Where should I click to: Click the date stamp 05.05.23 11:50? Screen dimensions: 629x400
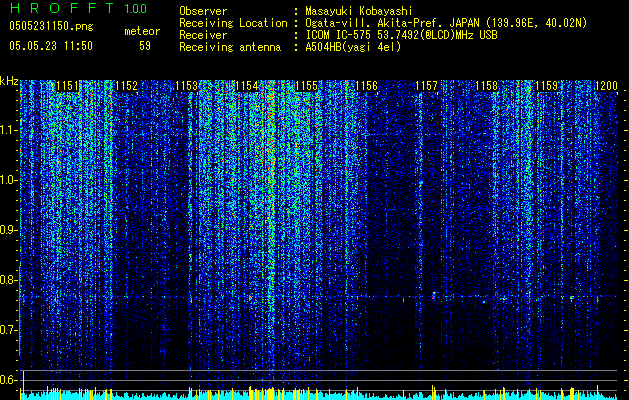point(51,46)
